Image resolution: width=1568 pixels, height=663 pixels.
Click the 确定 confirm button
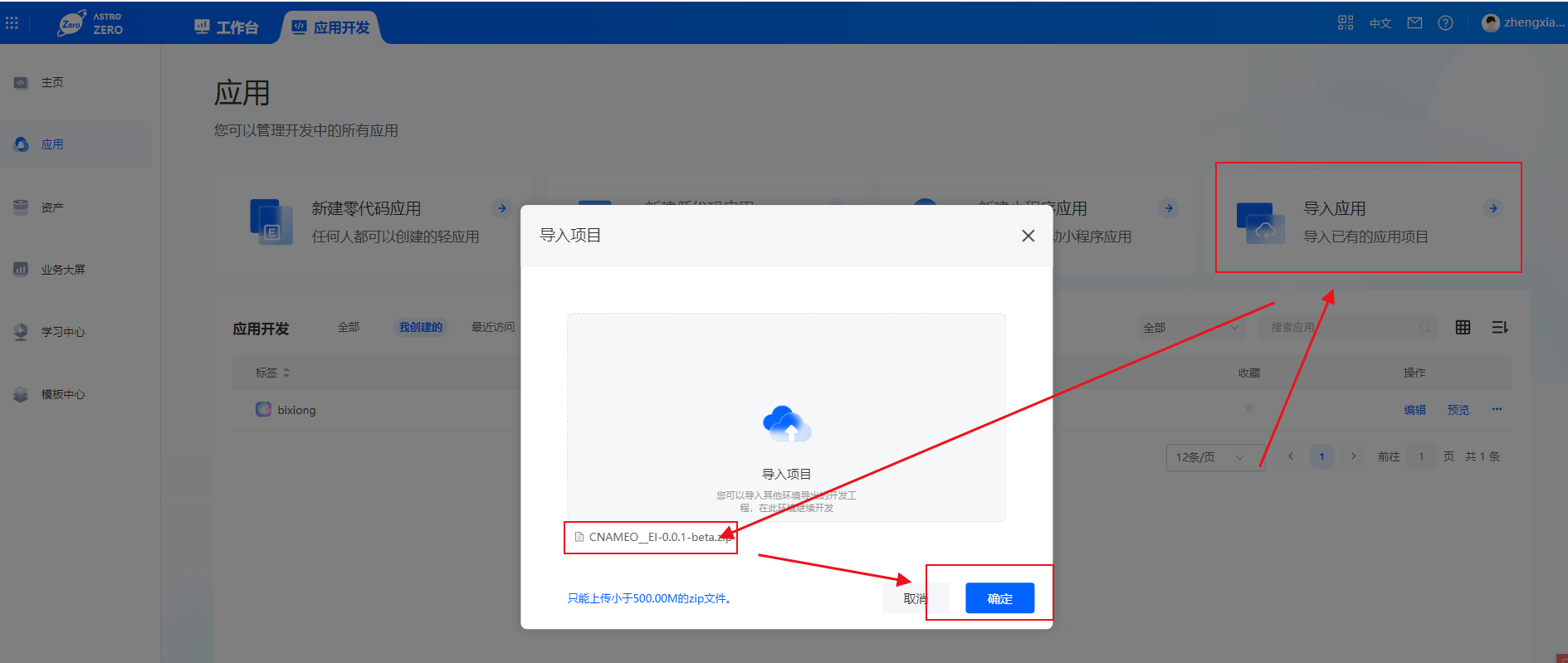coord(999,598)
